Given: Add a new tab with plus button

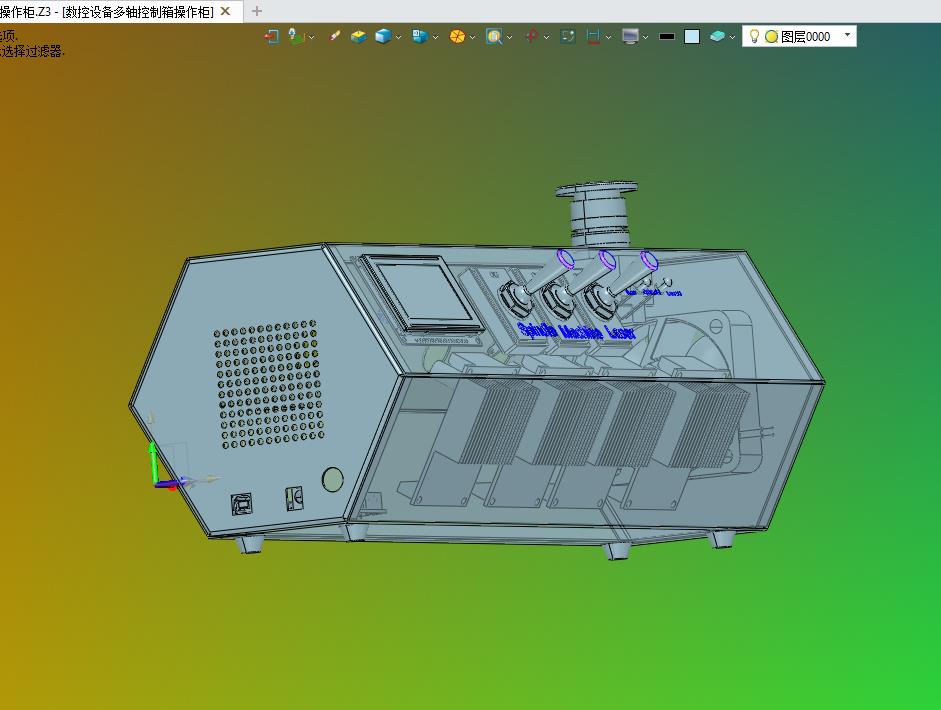Looking at the screenshot, I should 256,11.
